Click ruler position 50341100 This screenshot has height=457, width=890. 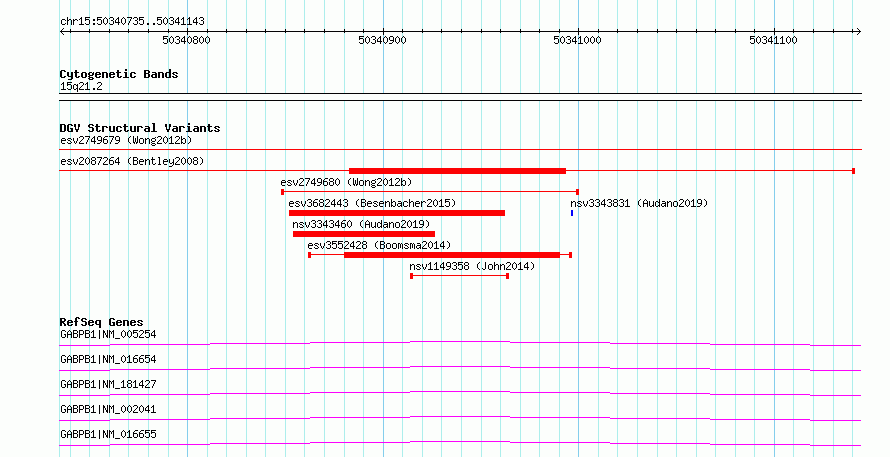tap(773, 40)
